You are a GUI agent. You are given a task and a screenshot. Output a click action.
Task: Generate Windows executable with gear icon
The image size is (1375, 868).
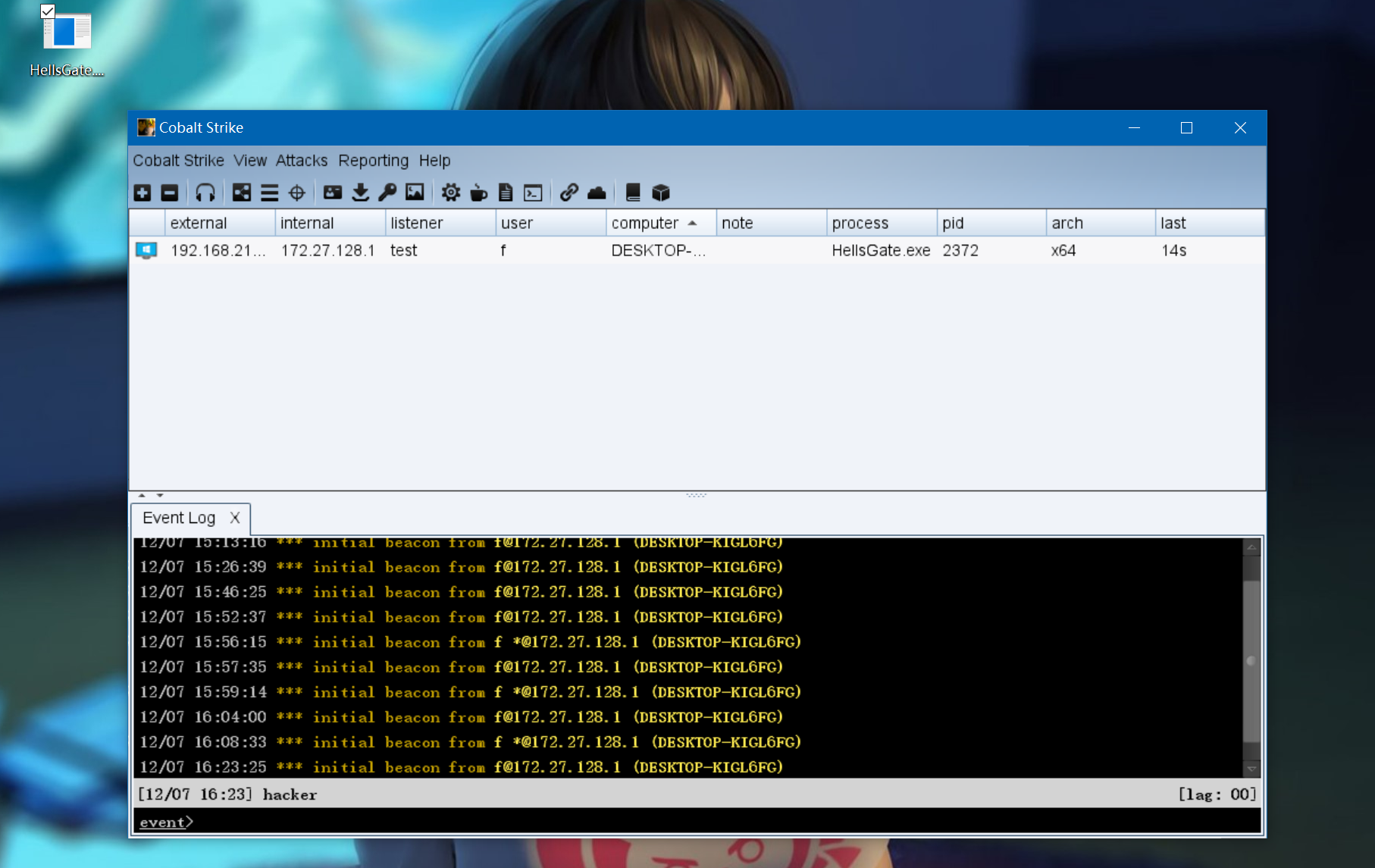[x=451, y=193]
